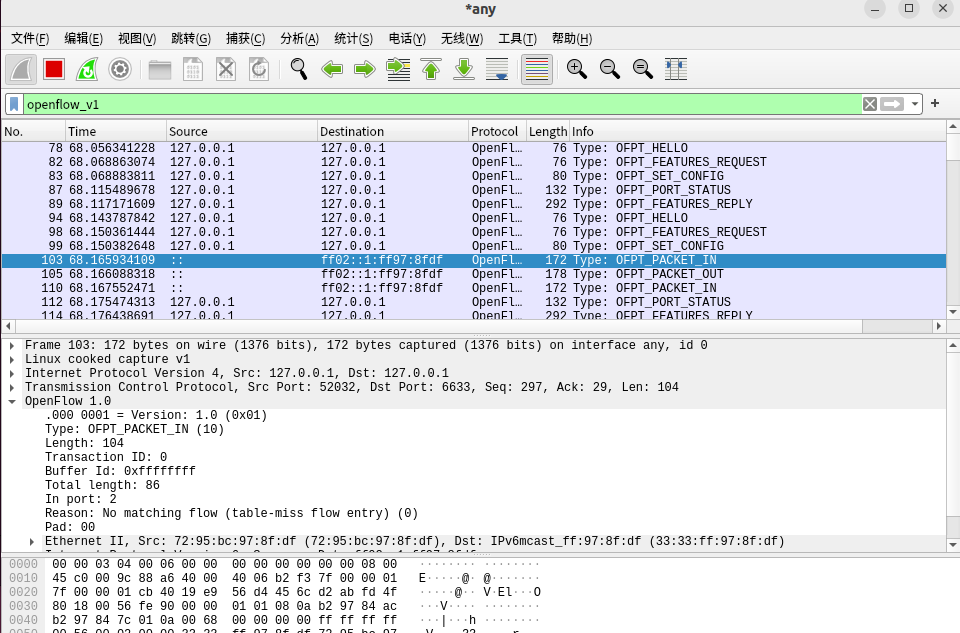Sort packets by Info column
The height and width of the screenshot is (633, 960).
(757, 132)
